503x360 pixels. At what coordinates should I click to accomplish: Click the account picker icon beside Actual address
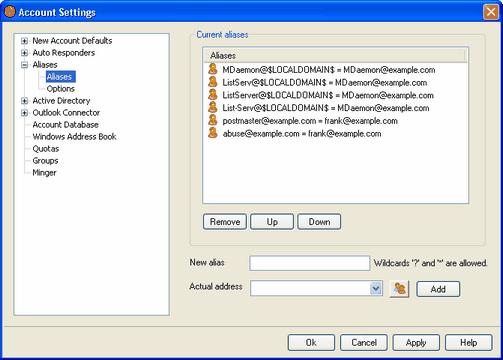tap(399, 289)
